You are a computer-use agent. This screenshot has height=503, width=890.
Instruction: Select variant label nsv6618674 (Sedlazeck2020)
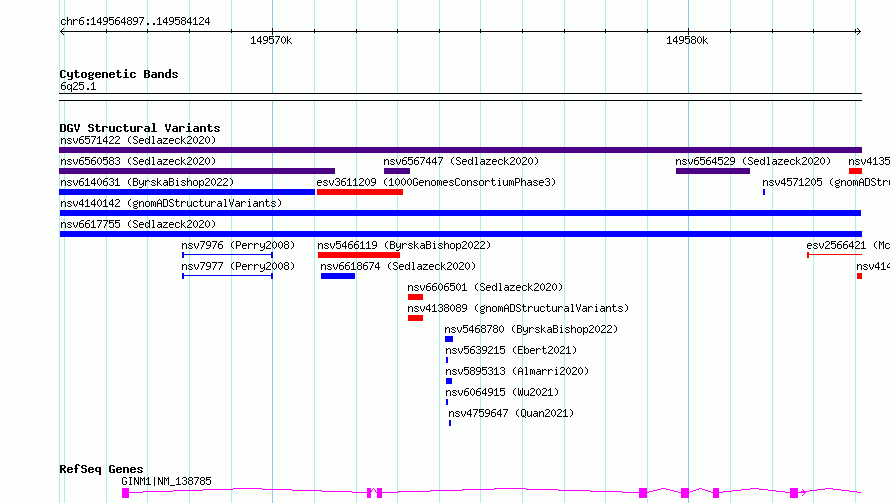pos(398,266)
